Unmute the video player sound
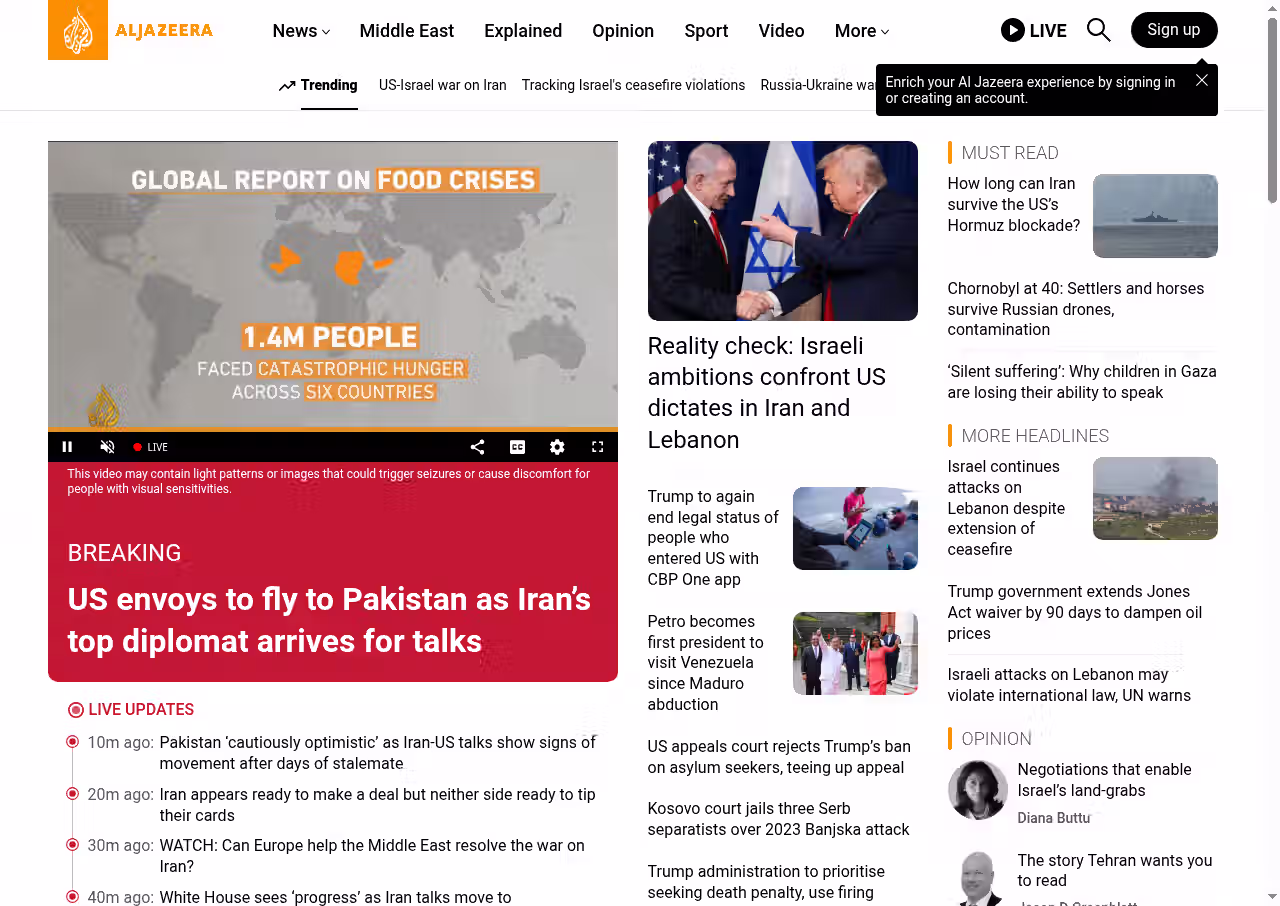Image resolution: width=1280 pixels, height=906 pixels. point(108,447)
